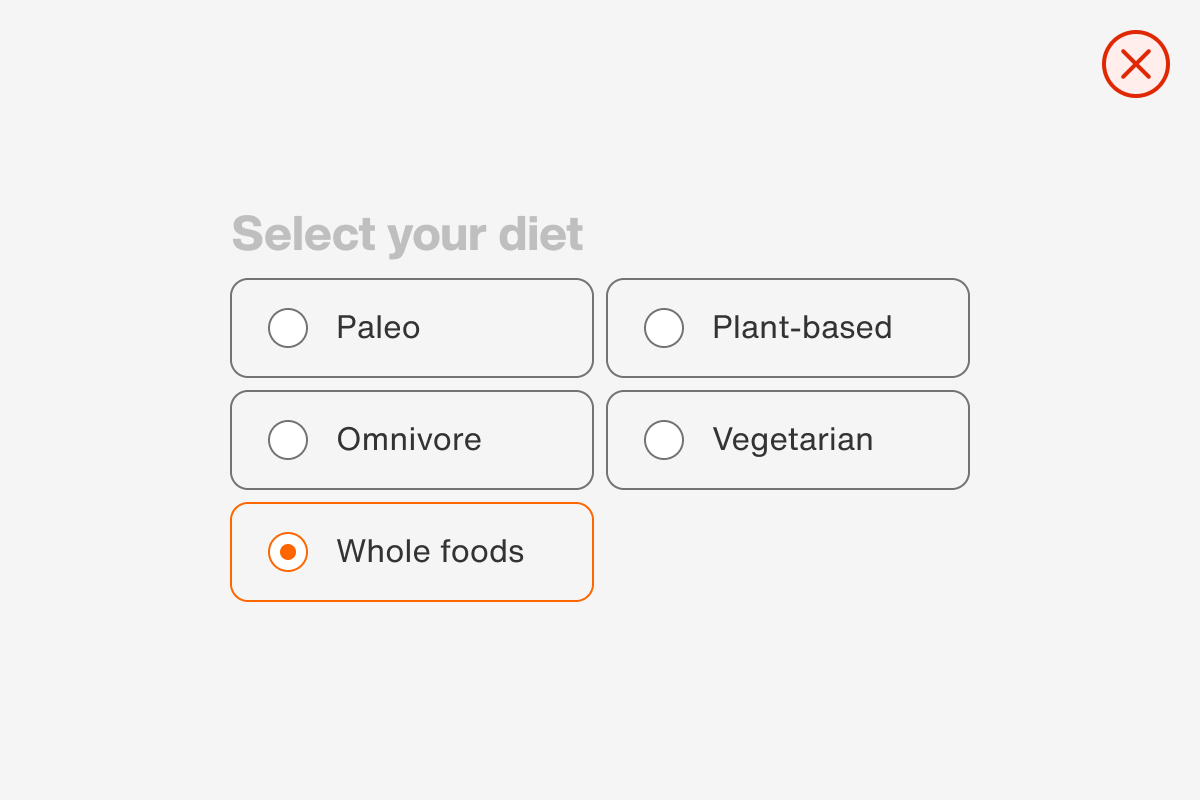This screenshot has height=800, width=1200.
Task: Pick the Omnivore radio circle
Action: (288, 440)
